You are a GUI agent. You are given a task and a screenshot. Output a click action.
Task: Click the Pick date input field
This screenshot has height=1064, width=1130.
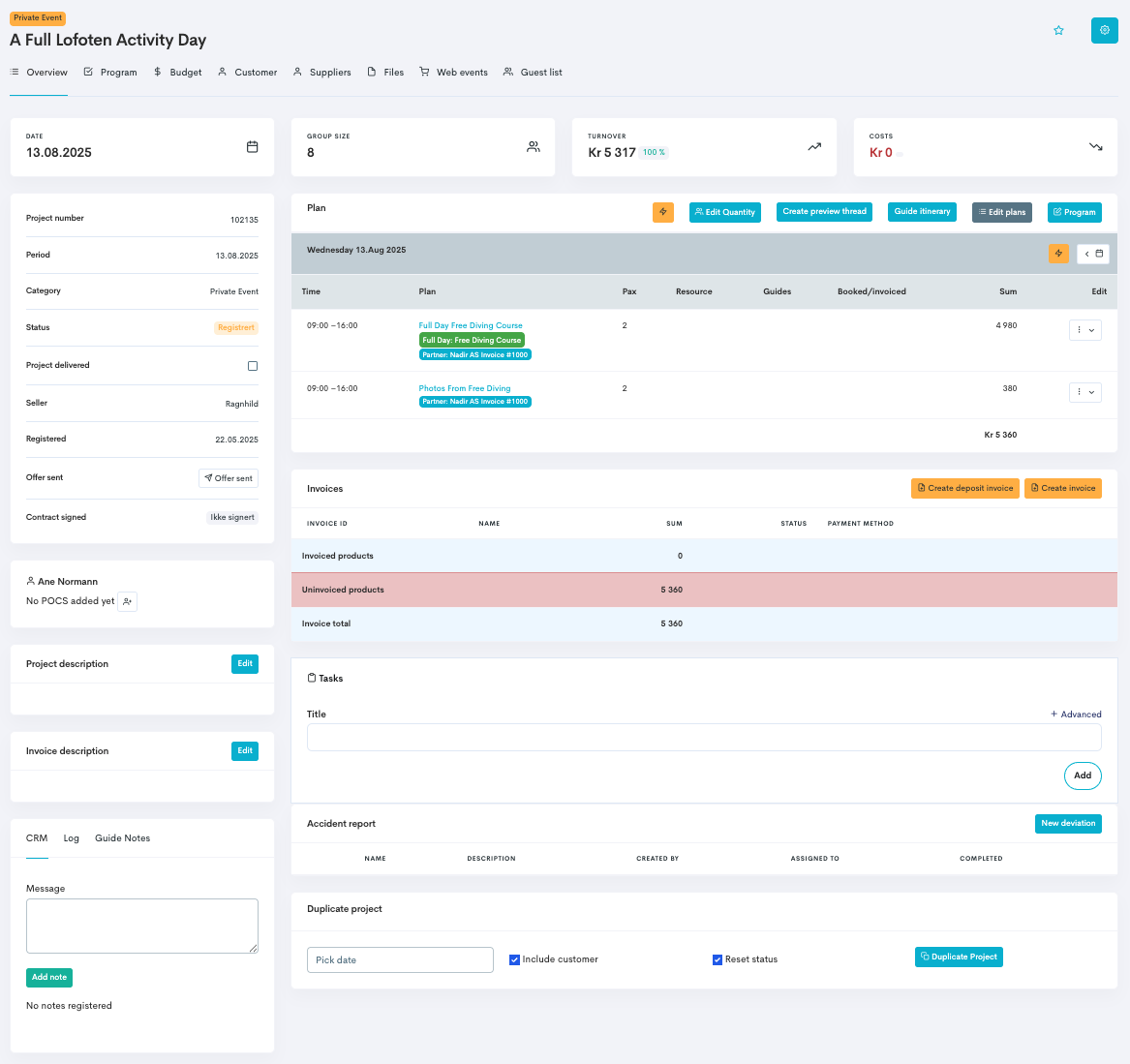pyautogui.click(x=400, y=959)
